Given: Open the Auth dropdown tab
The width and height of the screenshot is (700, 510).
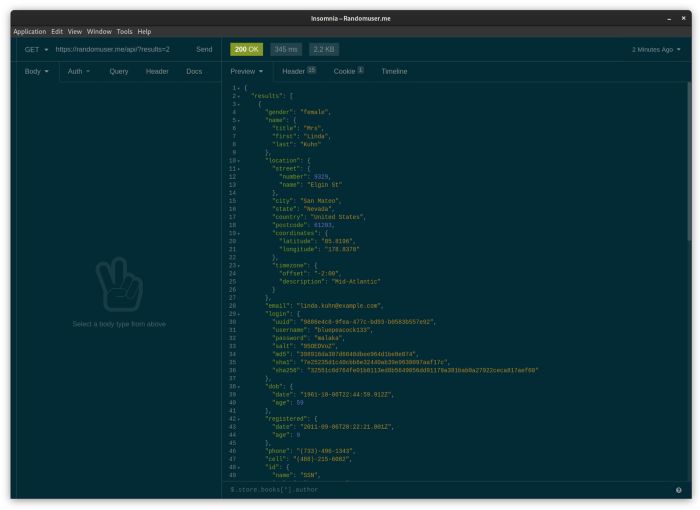Looking at the screenshot, I should click(79, 71).
